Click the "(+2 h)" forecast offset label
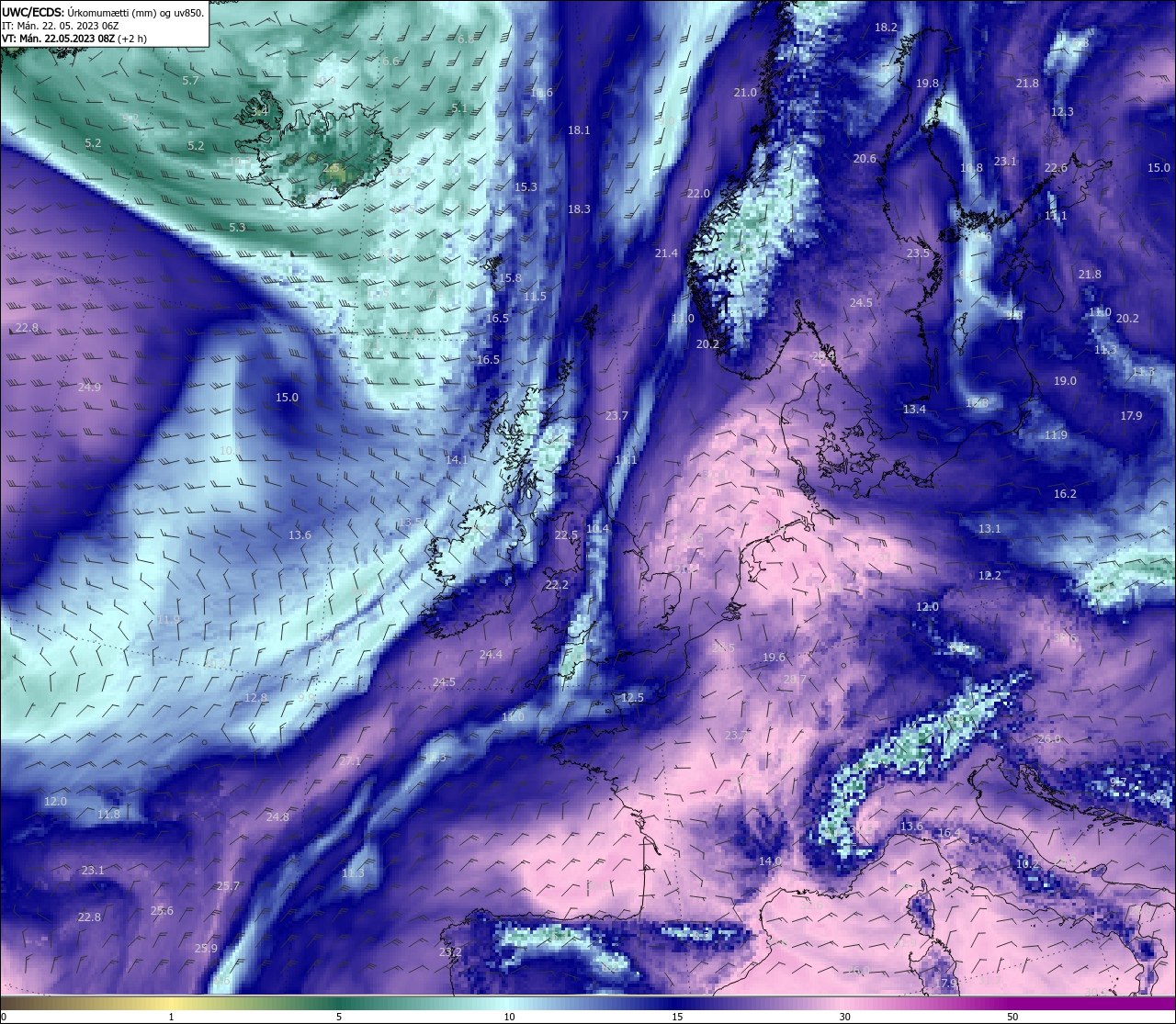This screenshot has height=1024, width=1176. (x=132, y=39)
